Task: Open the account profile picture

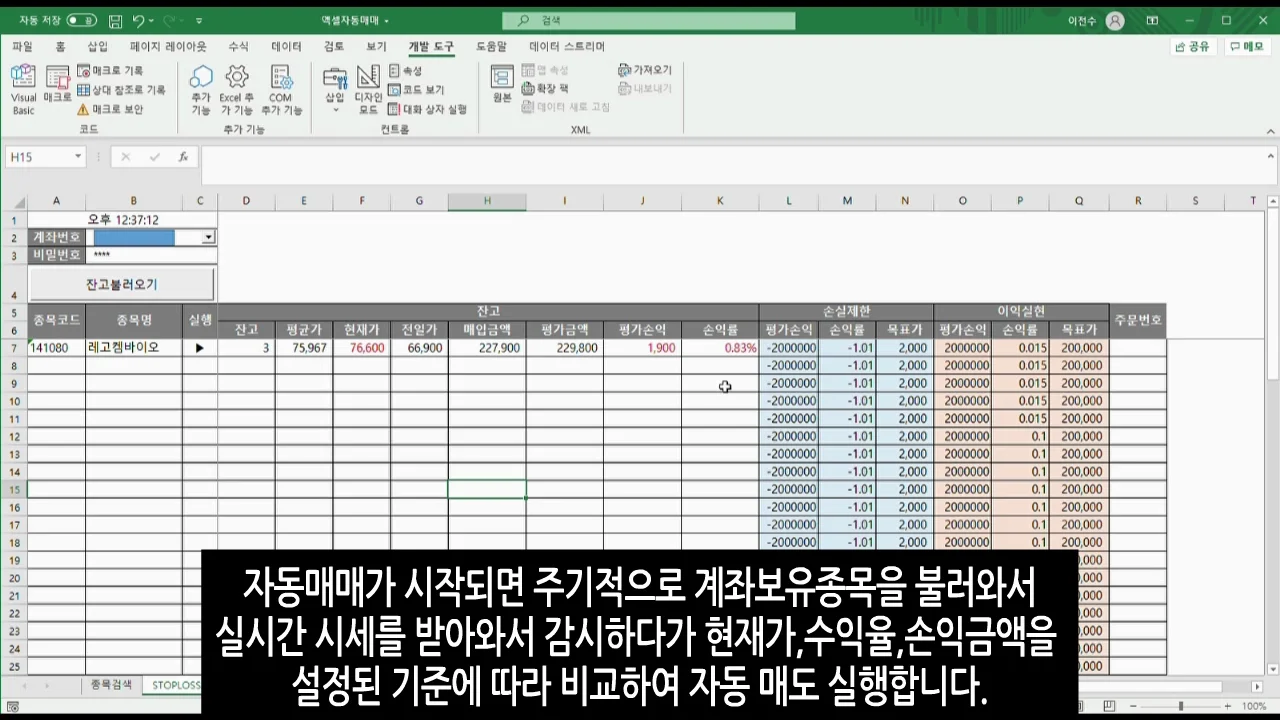Action: (x=1115, y=20)
